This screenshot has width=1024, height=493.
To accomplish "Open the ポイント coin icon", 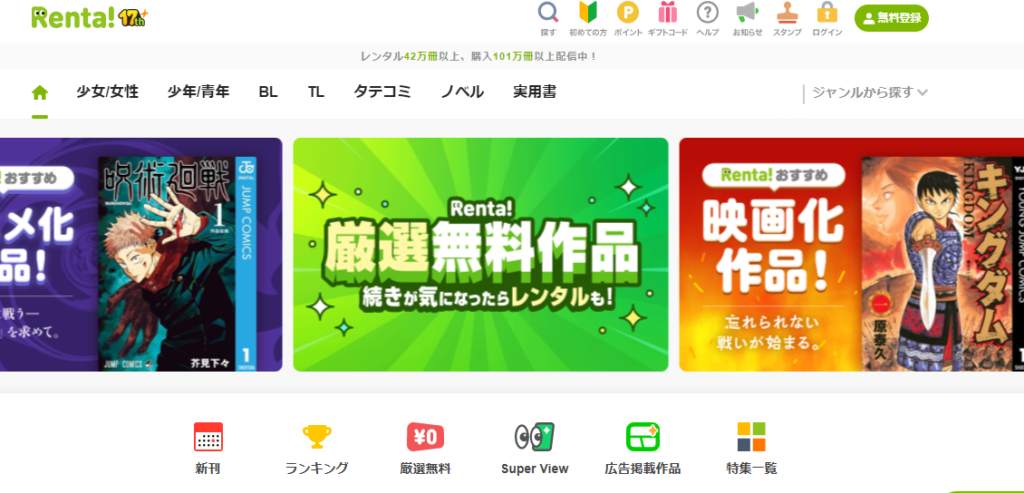I will 628,13.
